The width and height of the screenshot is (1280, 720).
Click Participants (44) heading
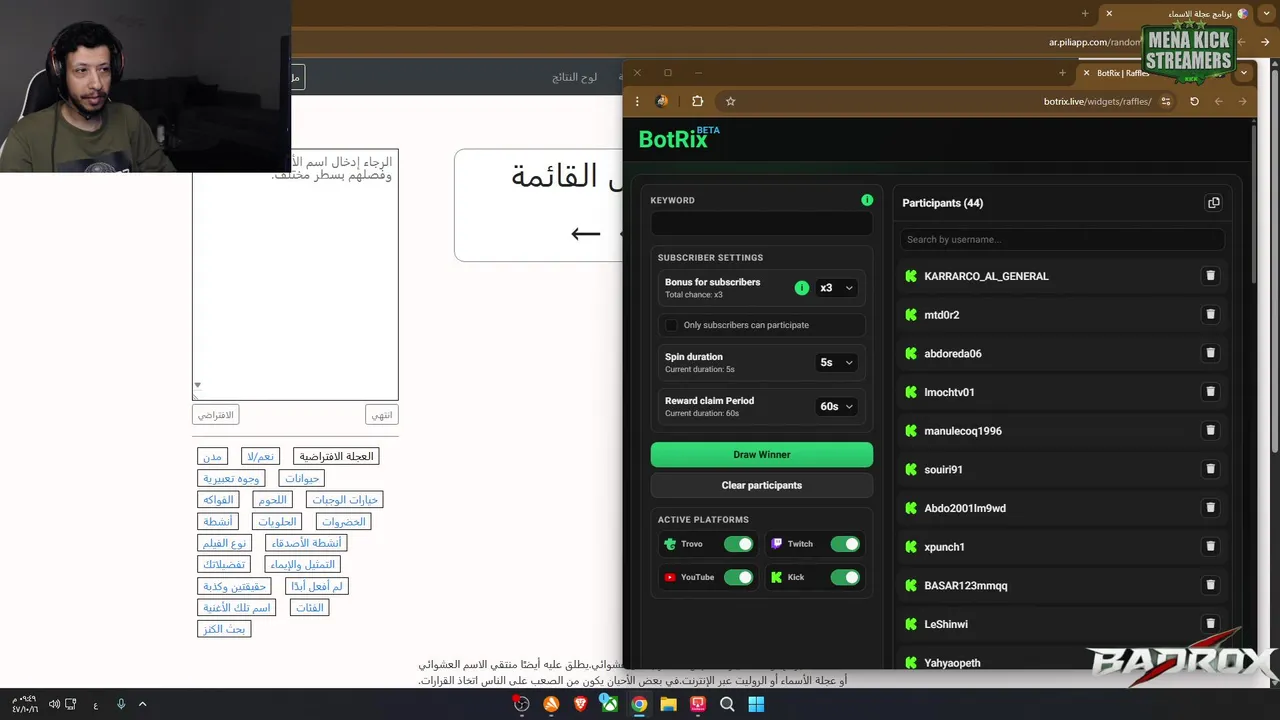[942, 203]
